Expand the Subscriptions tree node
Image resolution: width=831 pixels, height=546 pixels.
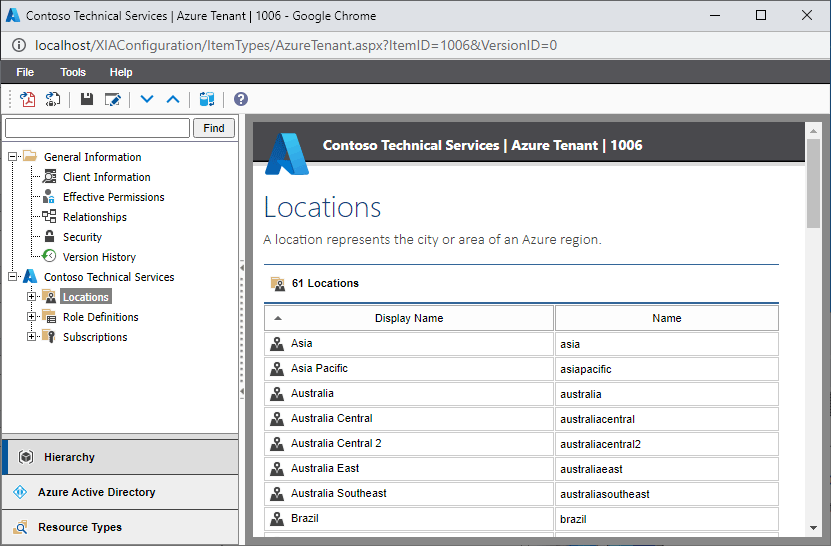point(31,336)
